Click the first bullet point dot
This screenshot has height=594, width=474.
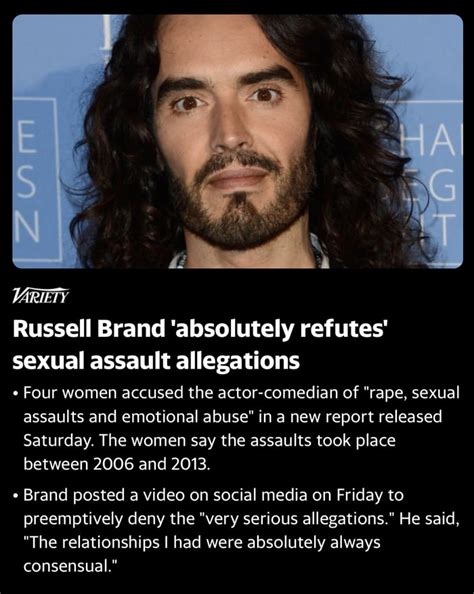[15, 393]
